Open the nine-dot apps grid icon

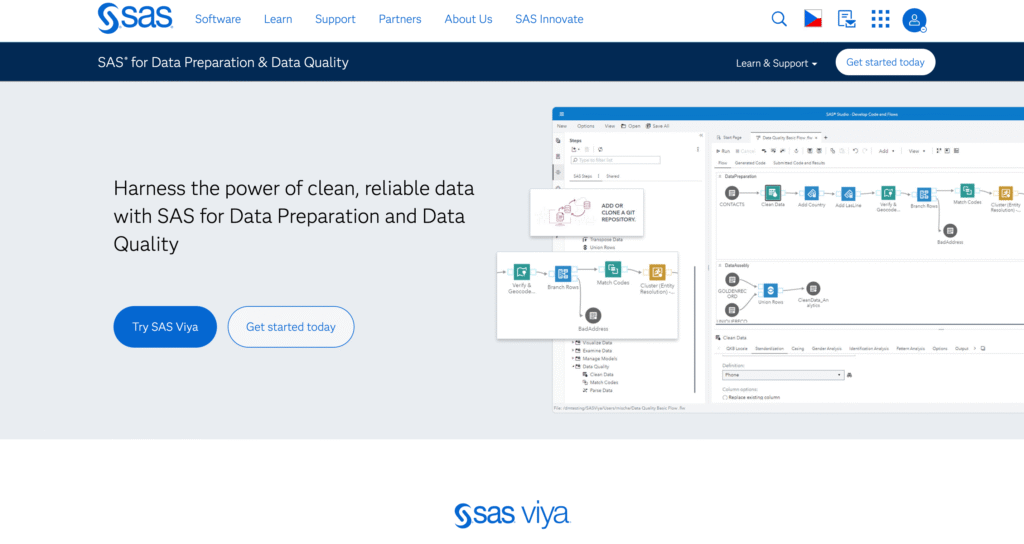pos(880,19)
